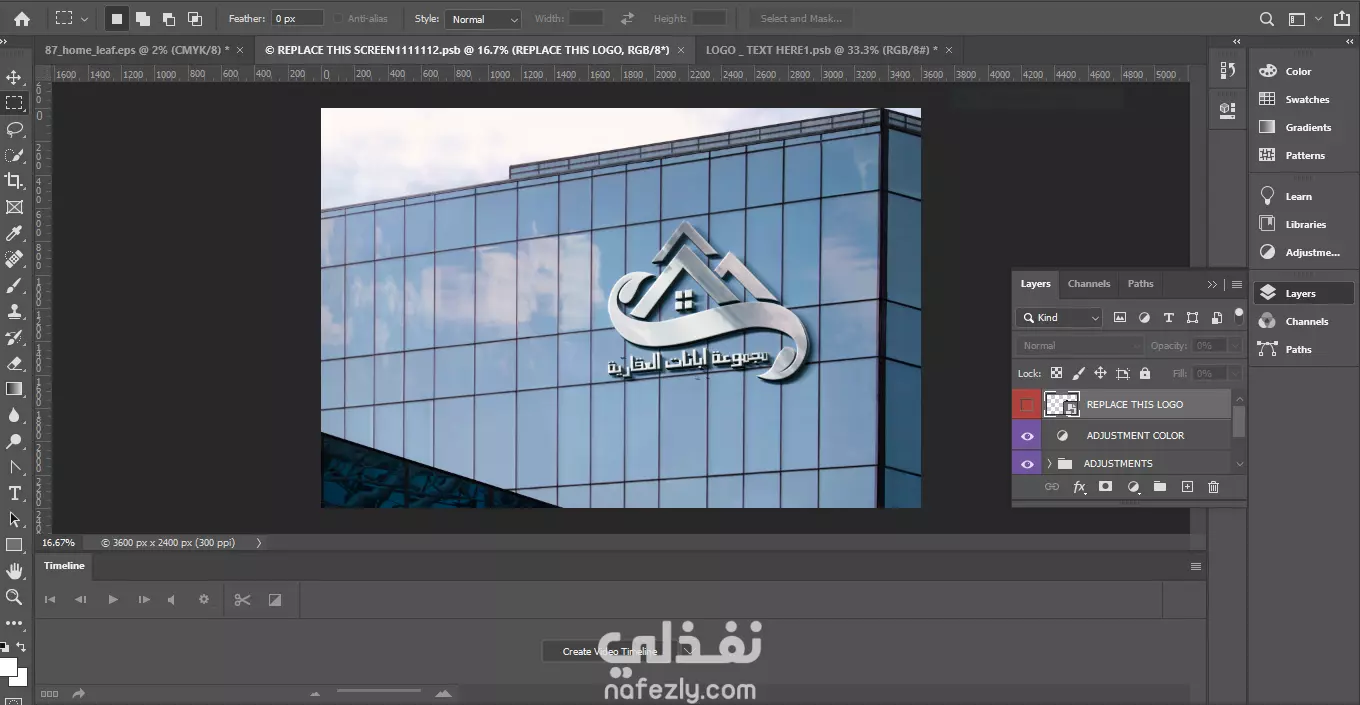Open the Fill dropdown arrow
The height and width of the screenshot is (705, 1360).
(x=1234, y=373)
